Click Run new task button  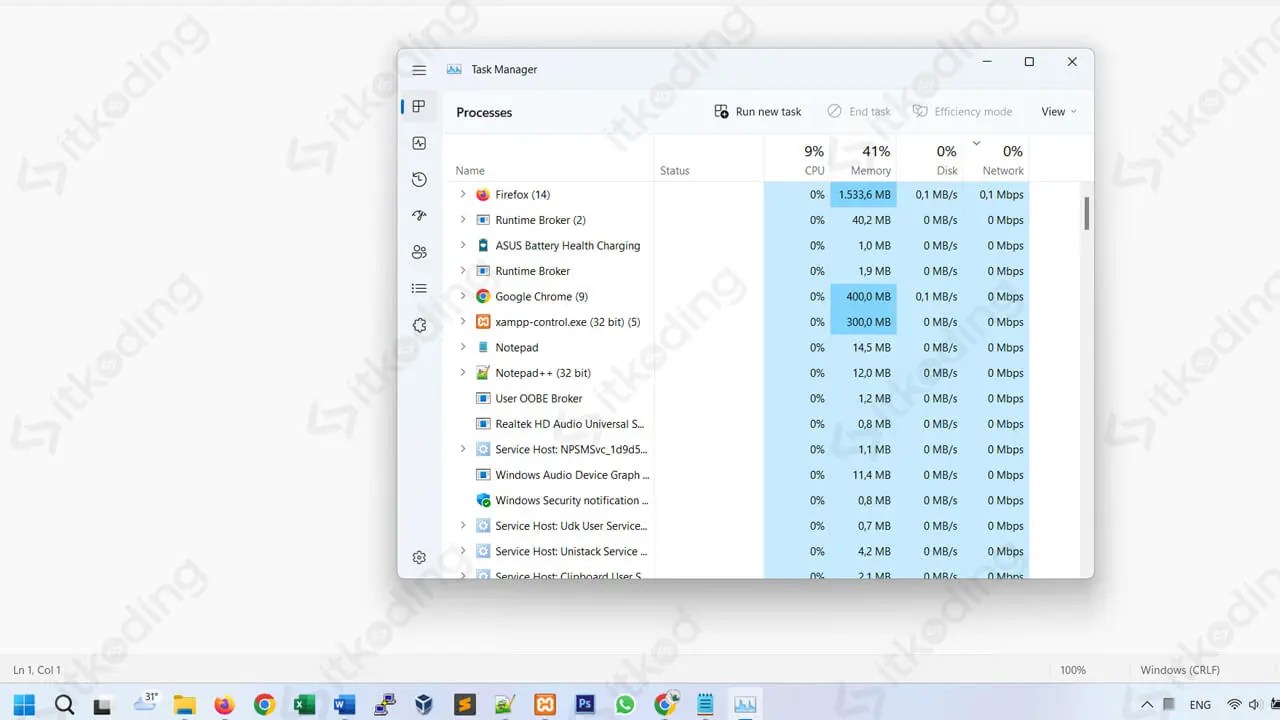tap(758, 112)
